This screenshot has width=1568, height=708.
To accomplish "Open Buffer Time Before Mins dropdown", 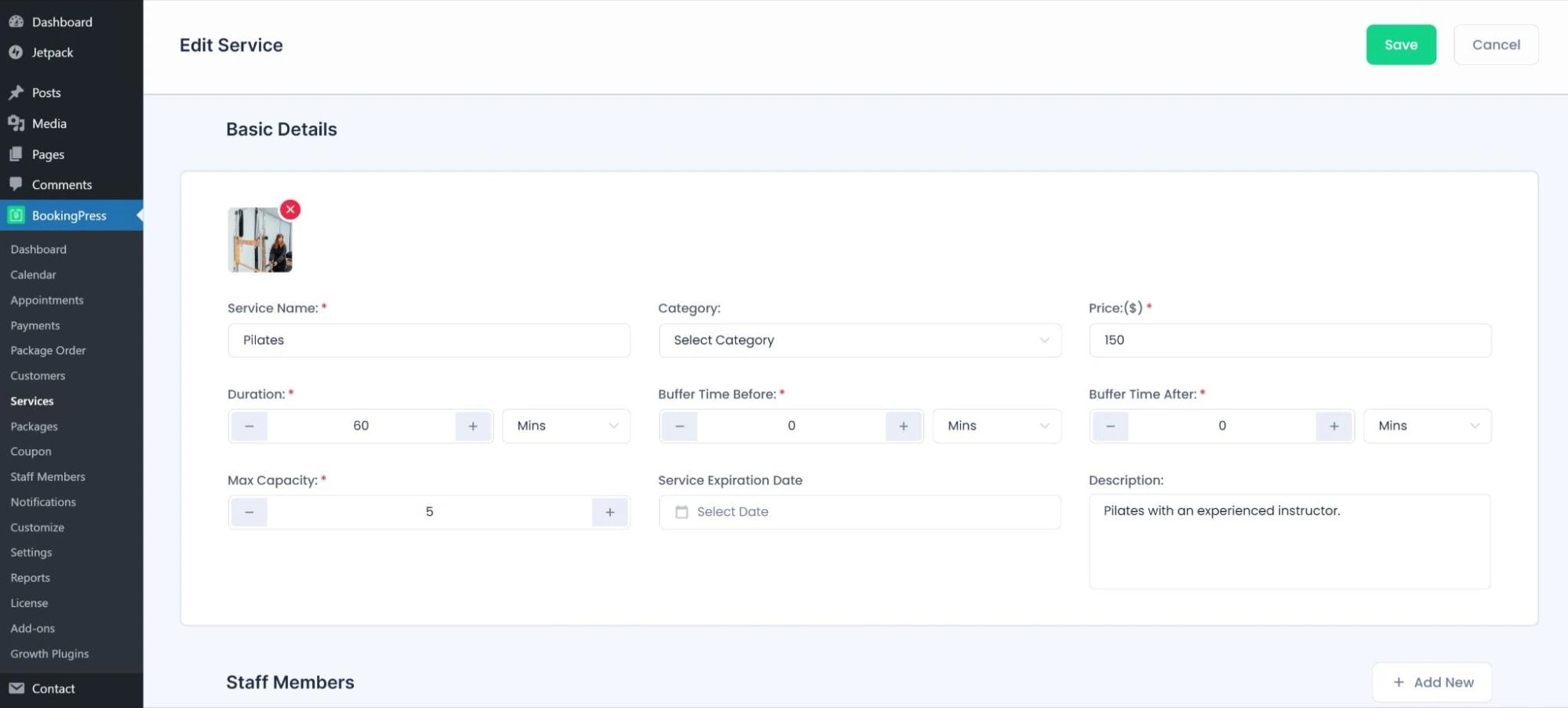I will [x=997, y=426].
